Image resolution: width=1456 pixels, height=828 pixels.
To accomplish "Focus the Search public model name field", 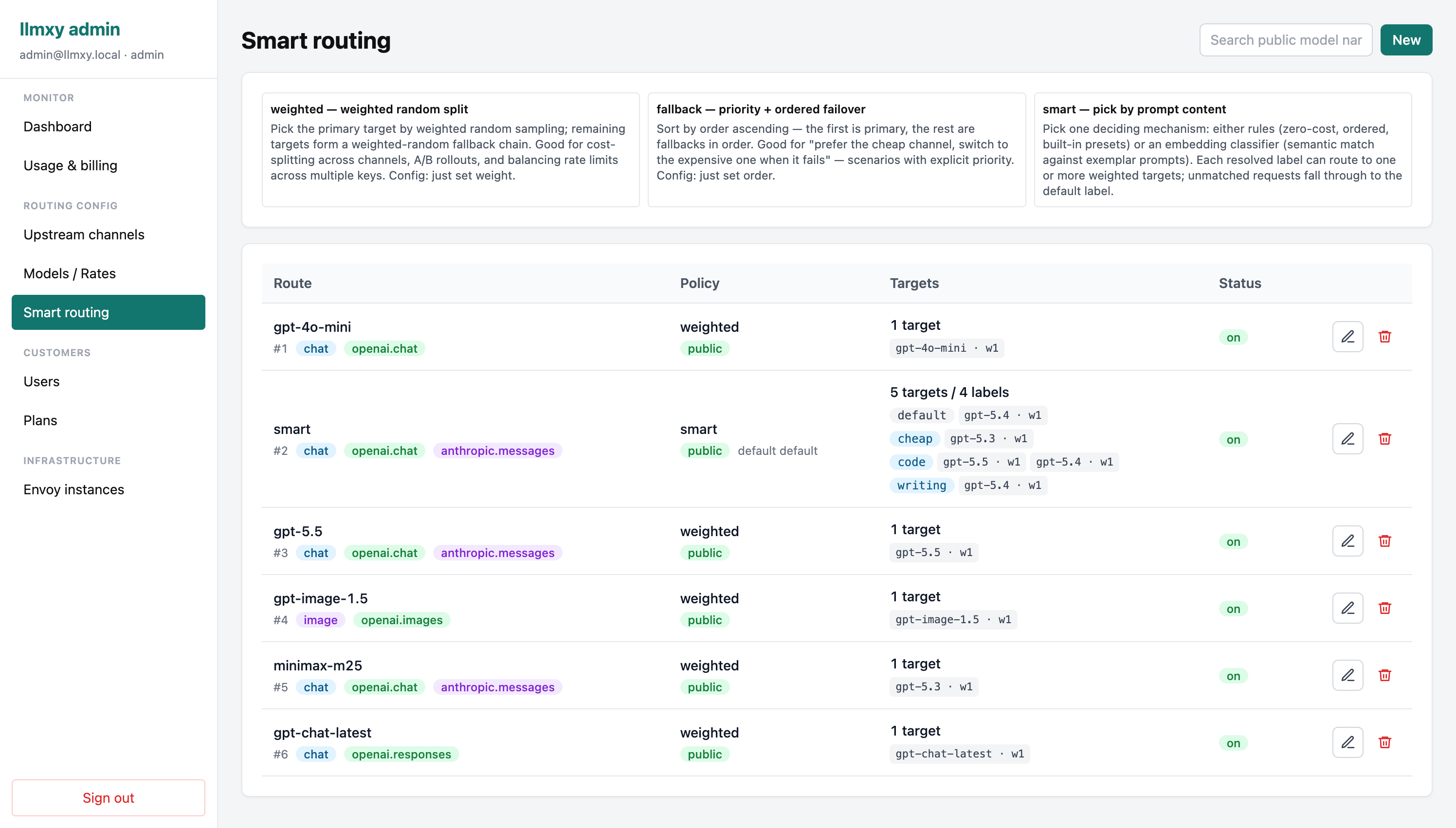I will pyautogui.click(x=1285, y=40).
